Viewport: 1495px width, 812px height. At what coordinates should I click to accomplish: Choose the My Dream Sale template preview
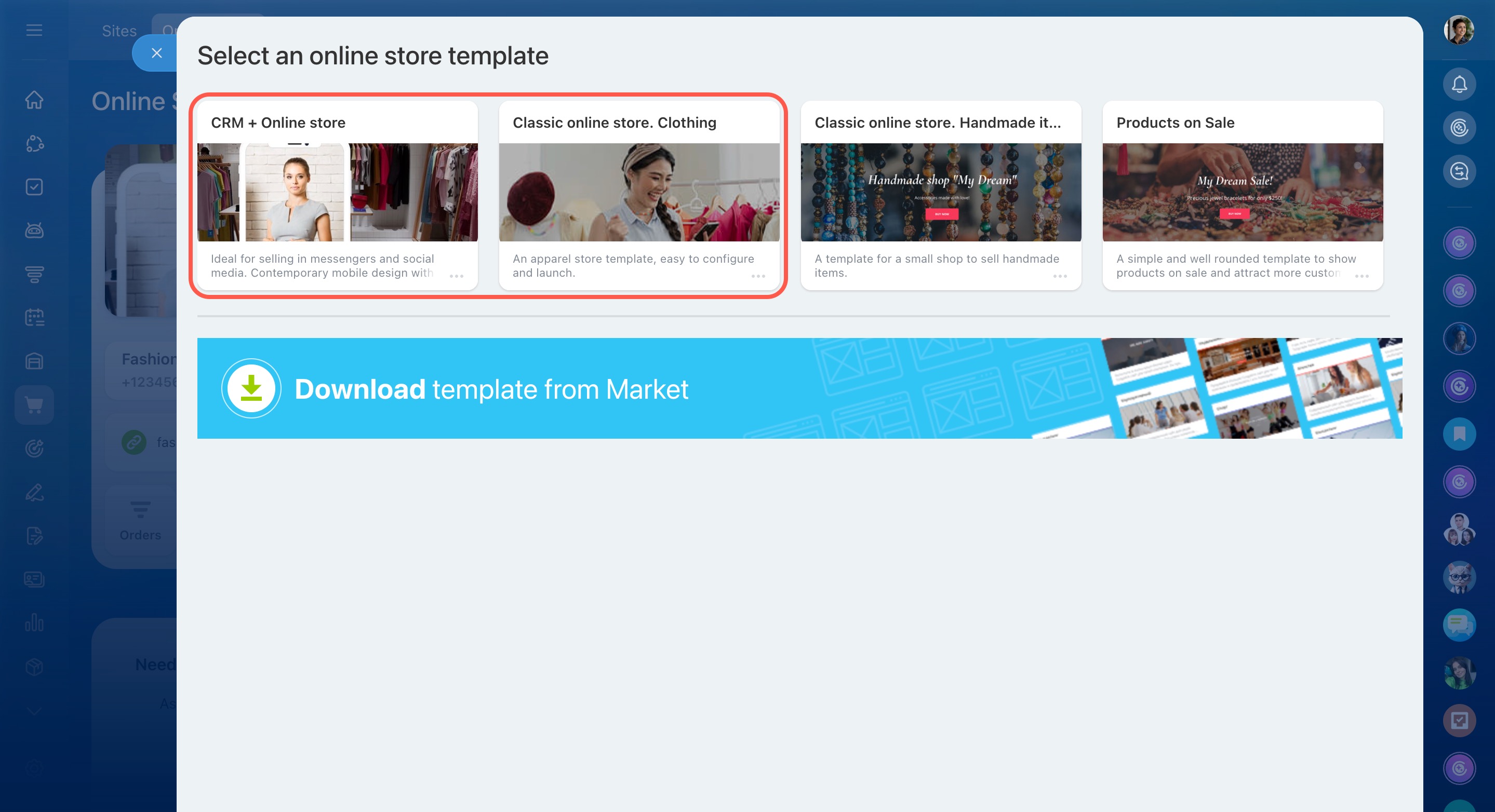click(1243, 193)
